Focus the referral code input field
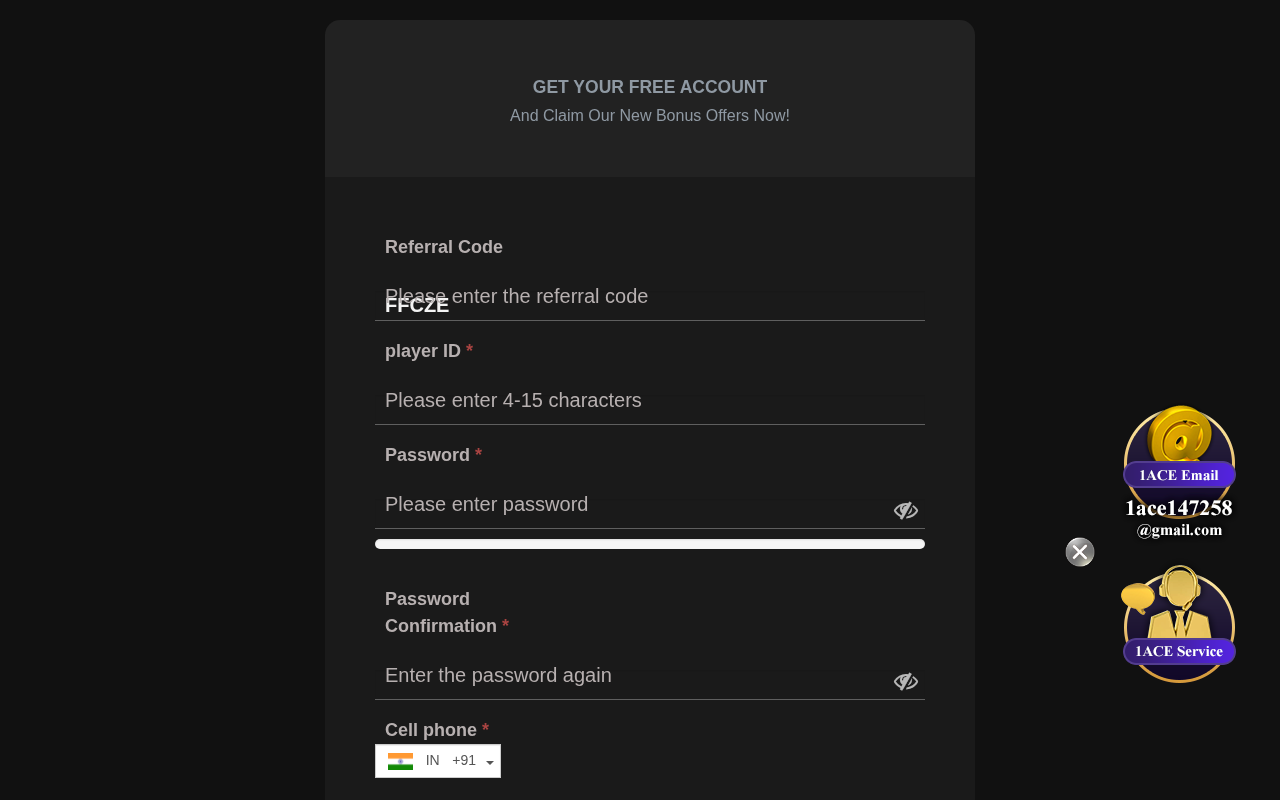Viewport: 1280px width, 800px height. point(650,297)
